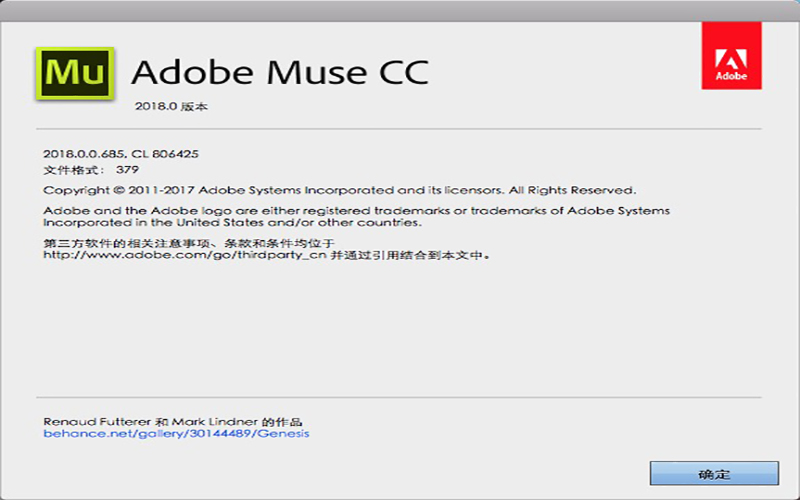Click the Renaud Futterer 和 Mark Lindner credit
Image resolution: width=800 pixels, height=500 pixels.
(x=172, y=422)
